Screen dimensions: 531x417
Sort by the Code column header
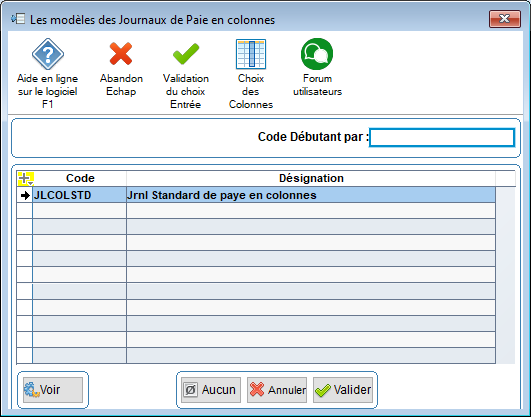click(80, 178)
